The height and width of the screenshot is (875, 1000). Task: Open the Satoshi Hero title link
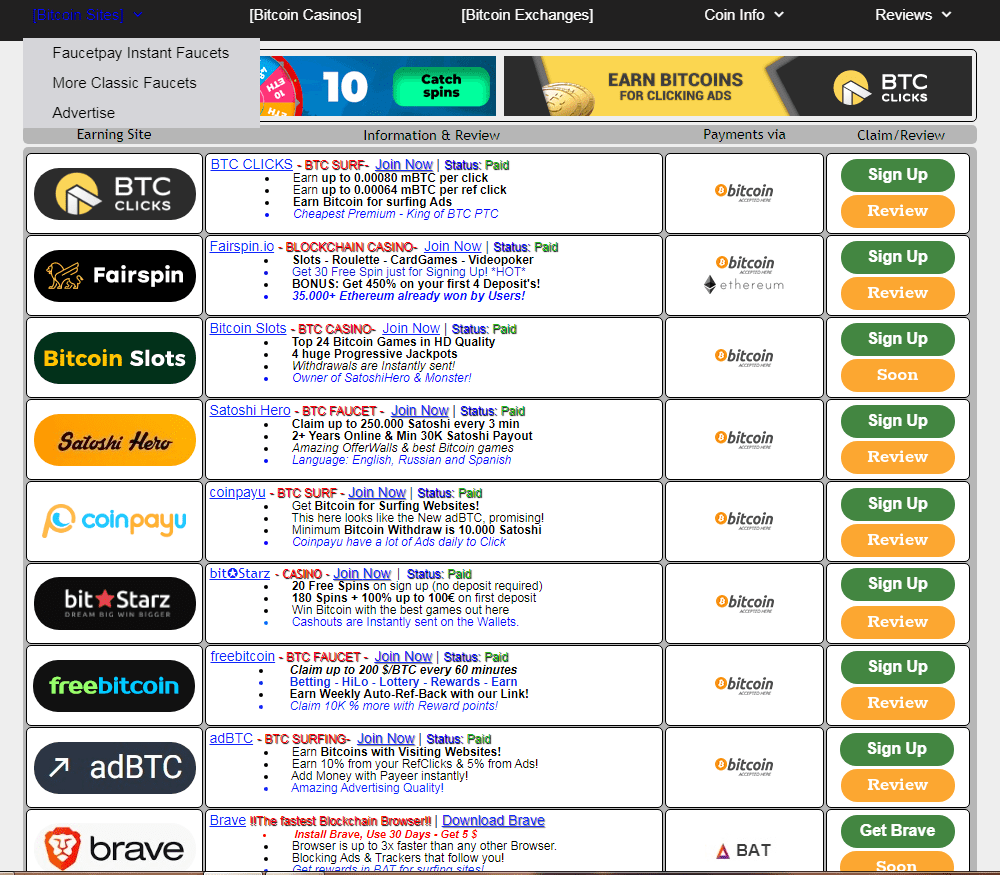[x=250, y=411]
